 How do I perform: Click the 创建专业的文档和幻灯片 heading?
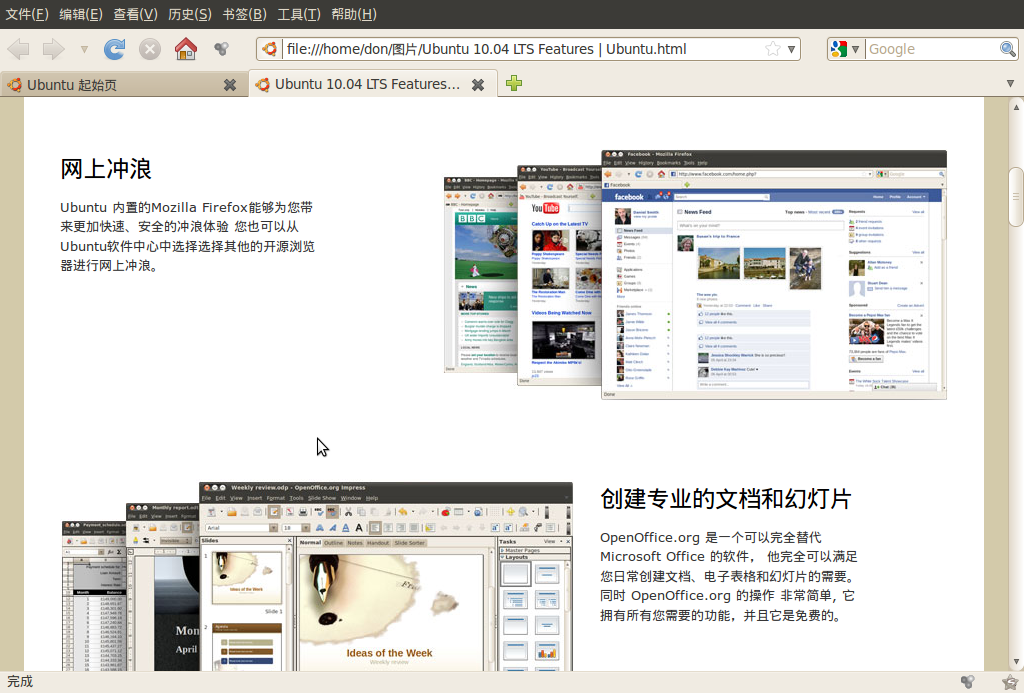click(x=726, y=499)
